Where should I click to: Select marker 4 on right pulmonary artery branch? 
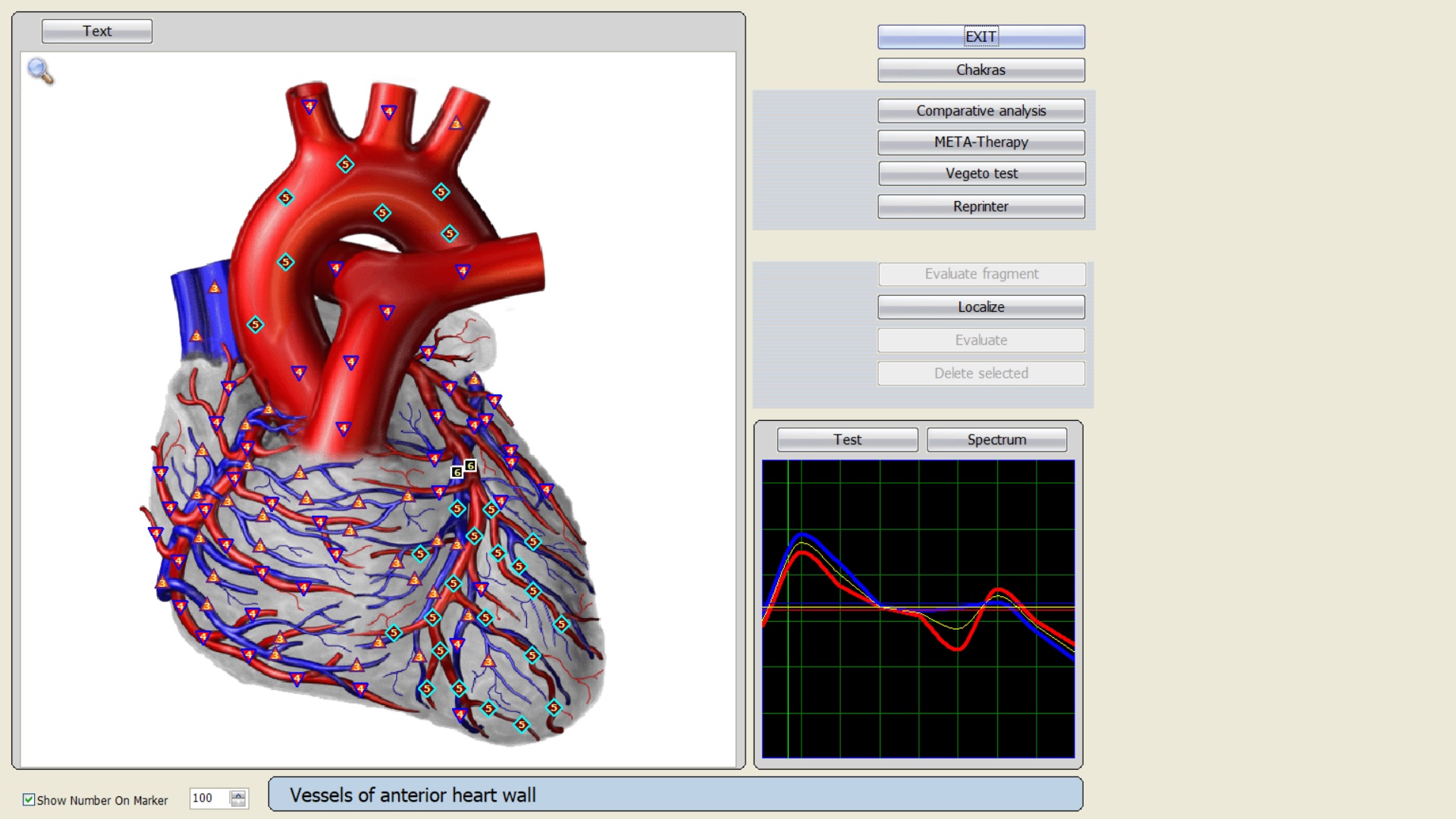[x=463, y=271]
